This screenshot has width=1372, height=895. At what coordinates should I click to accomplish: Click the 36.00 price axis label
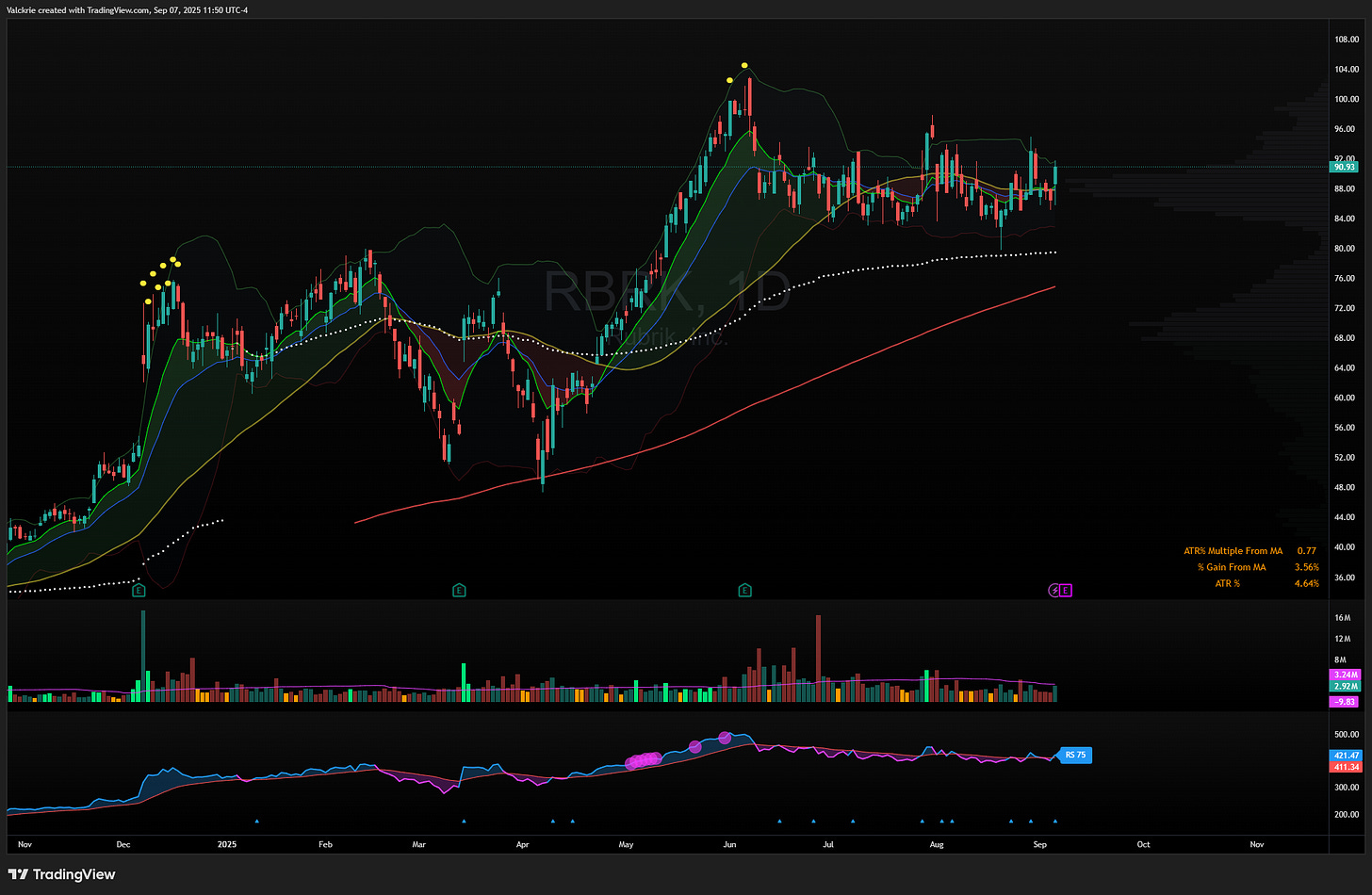click(1347, 577)
